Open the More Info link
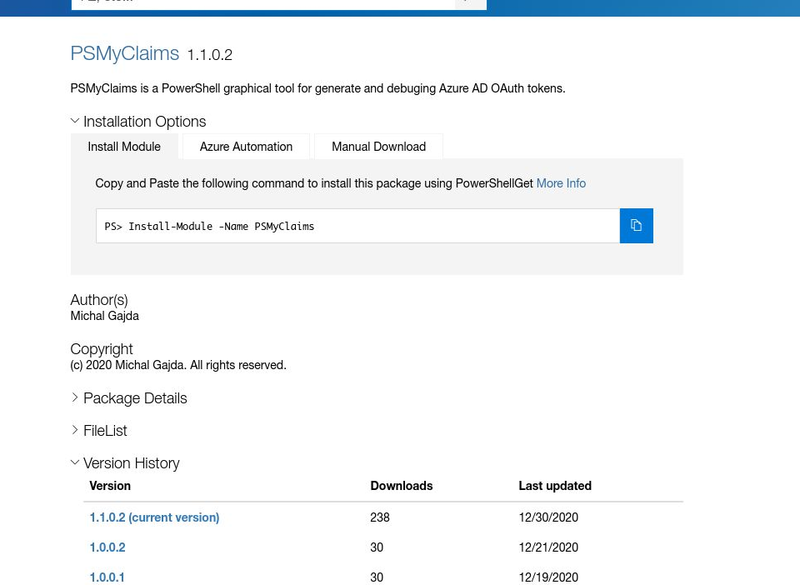Viewport: 800px width, 585px height. point(561,183)
